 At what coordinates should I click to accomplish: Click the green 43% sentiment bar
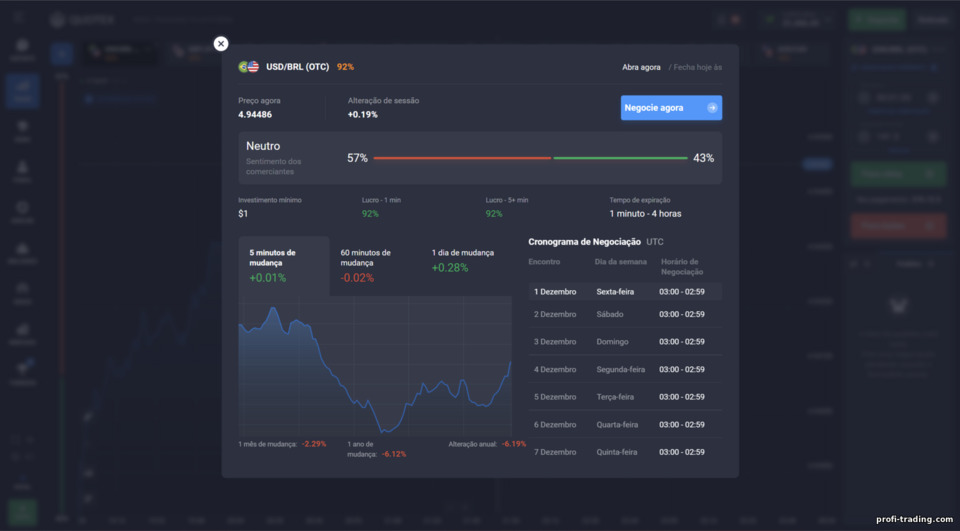[x=620, y=158]
